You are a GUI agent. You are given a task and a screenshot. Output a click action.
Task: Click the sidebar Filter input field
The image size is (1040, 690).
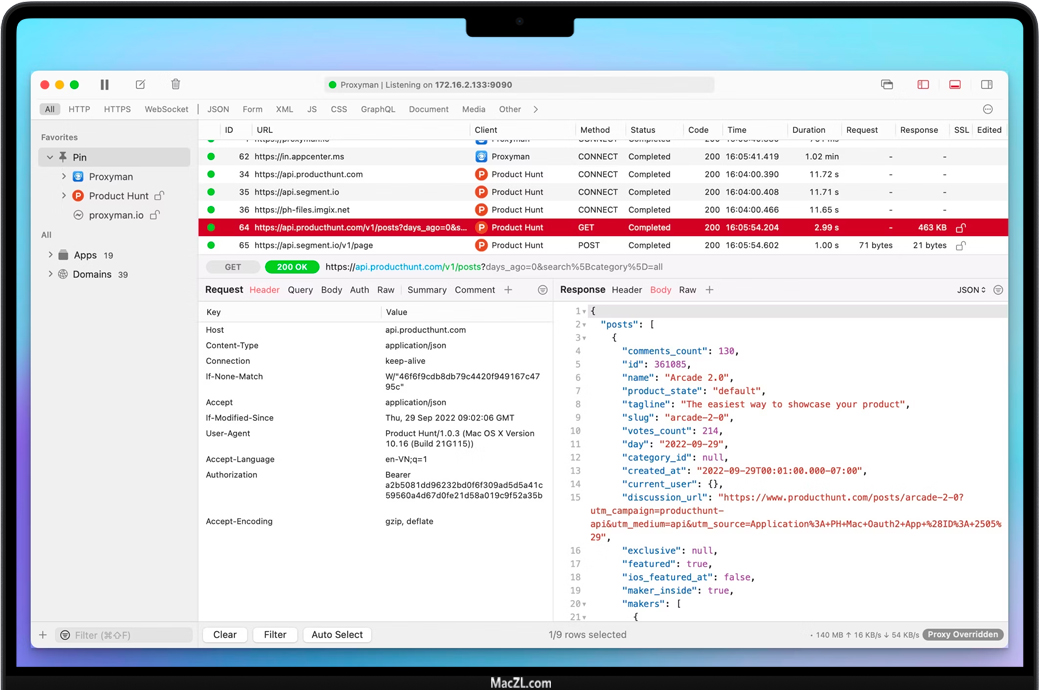click(x=125, y=635)
